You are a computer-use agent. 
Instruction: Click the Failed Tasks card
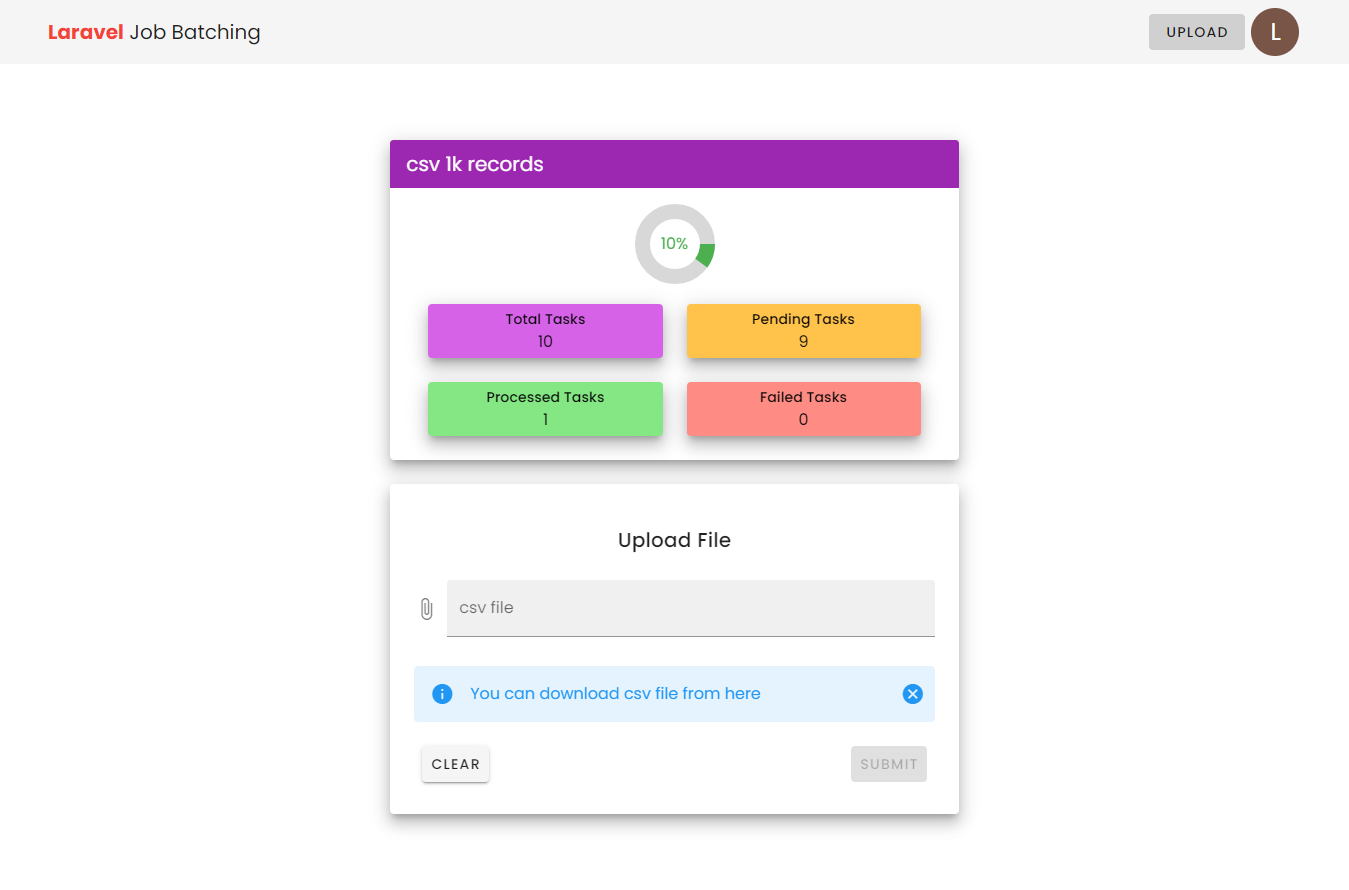pos(803,408)
